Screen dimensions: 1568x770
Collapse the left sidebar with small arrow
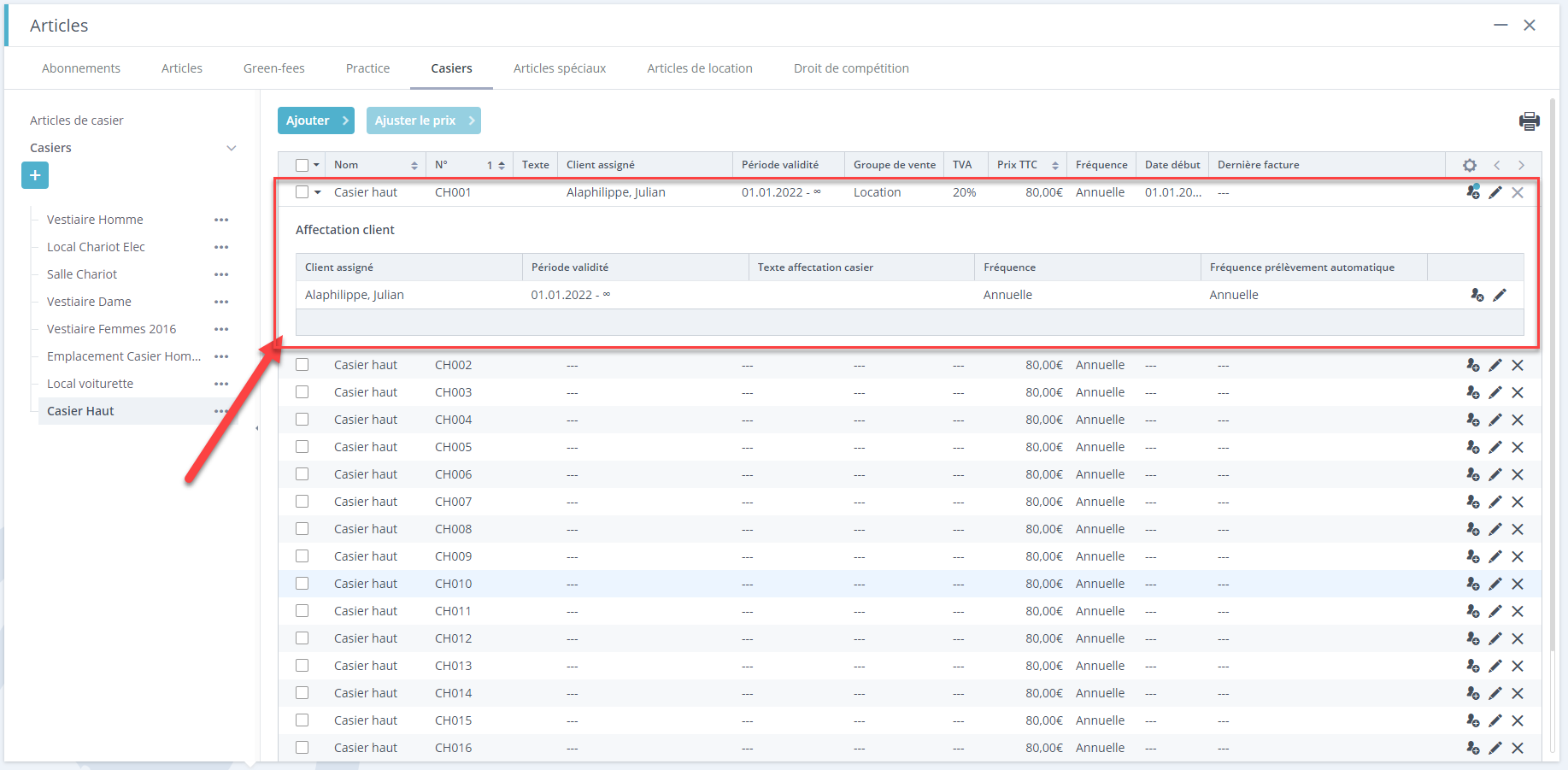(x=256, y=428)
